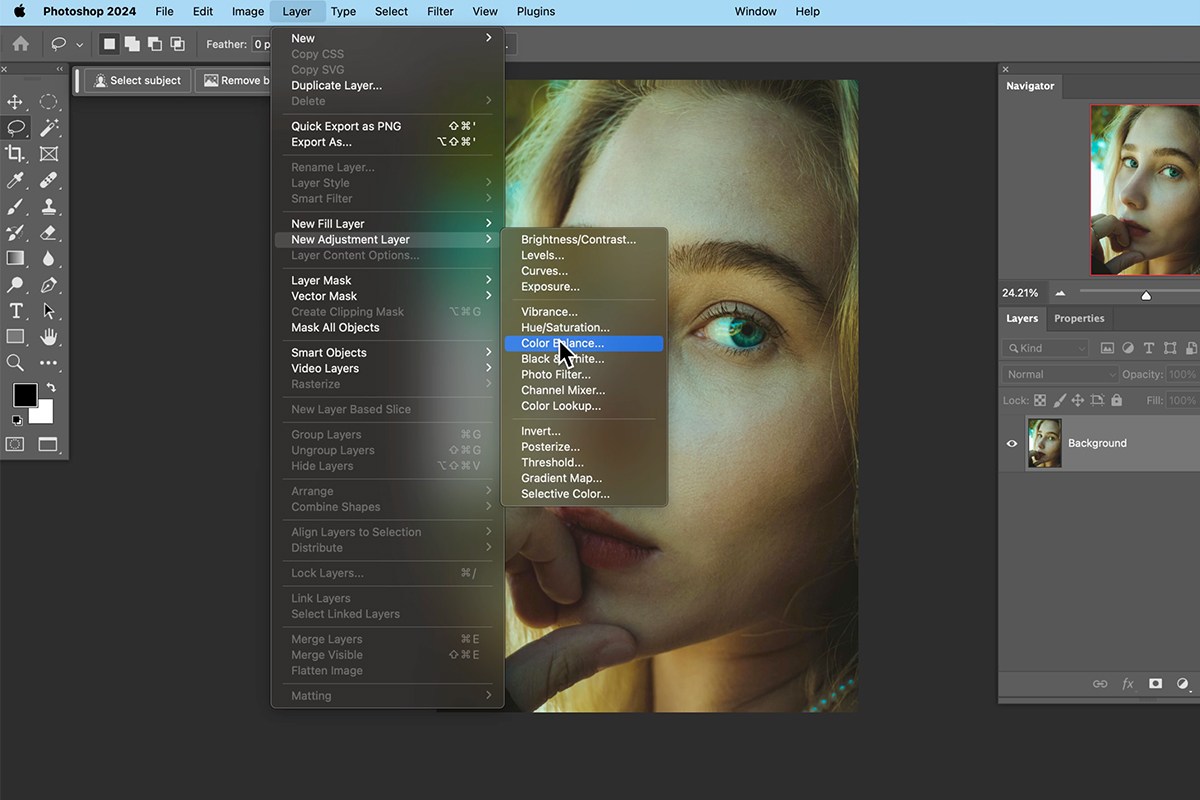Click Duplicate Layer menu entry

pyautogui.click(x=336, y=85)
